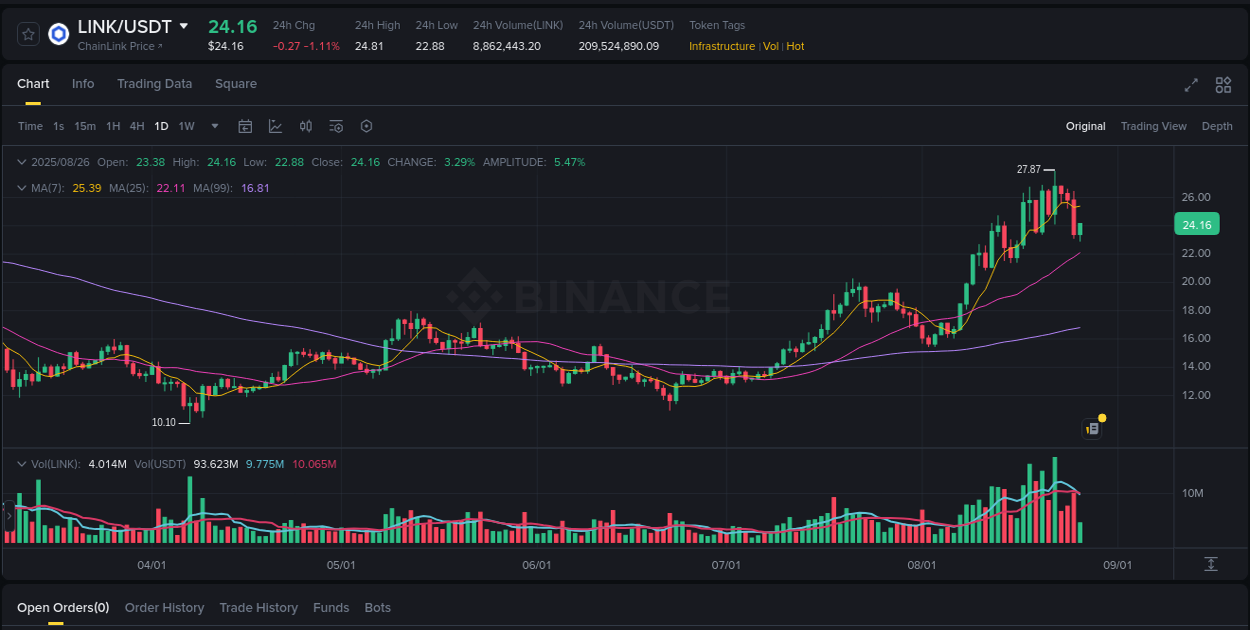The image size is (1250, 630).
Task: Switch the chart to Depth view
Action: coord(1217,126)
